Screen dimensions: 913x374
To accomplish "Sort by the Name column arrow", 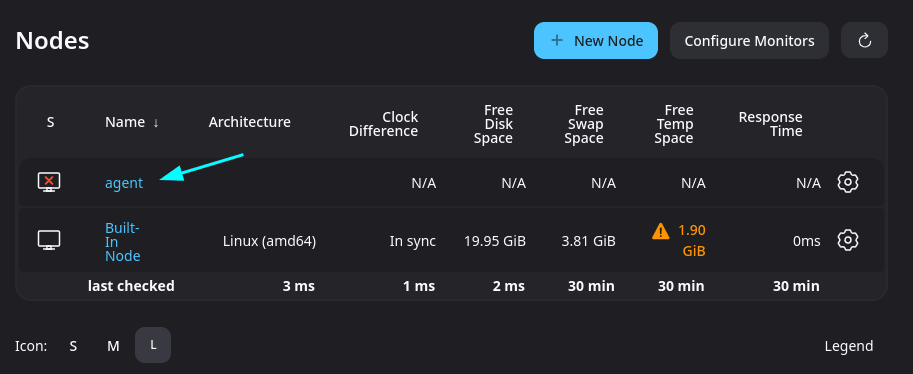I will click(155, 122).
